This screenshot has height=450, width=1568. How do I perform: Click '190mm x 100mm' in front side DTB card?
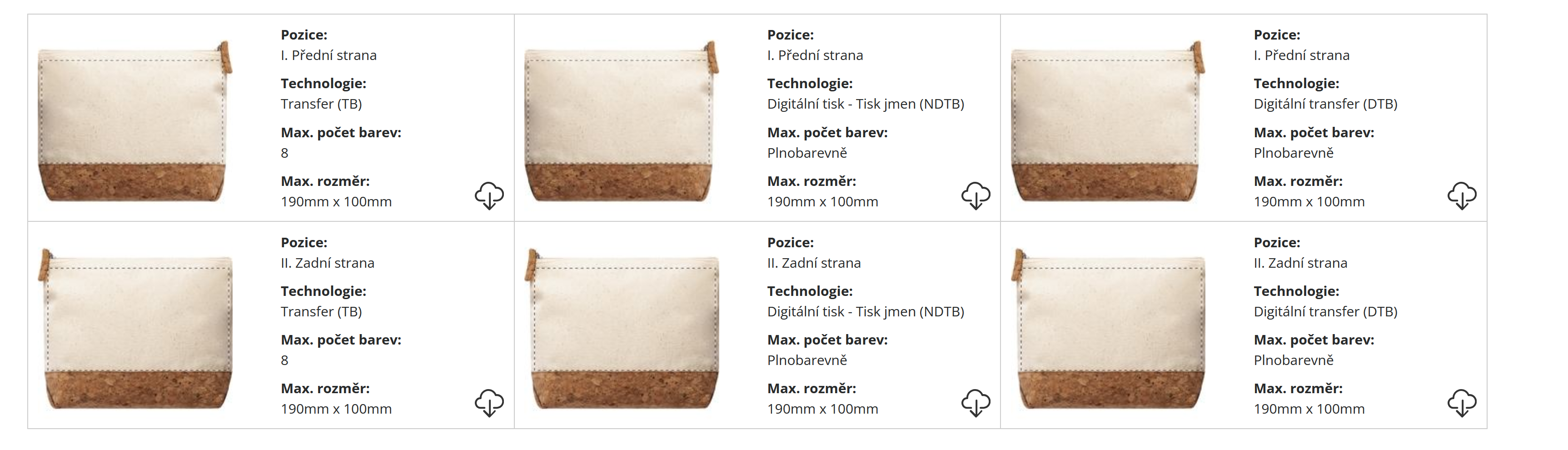pos(1309,201)
